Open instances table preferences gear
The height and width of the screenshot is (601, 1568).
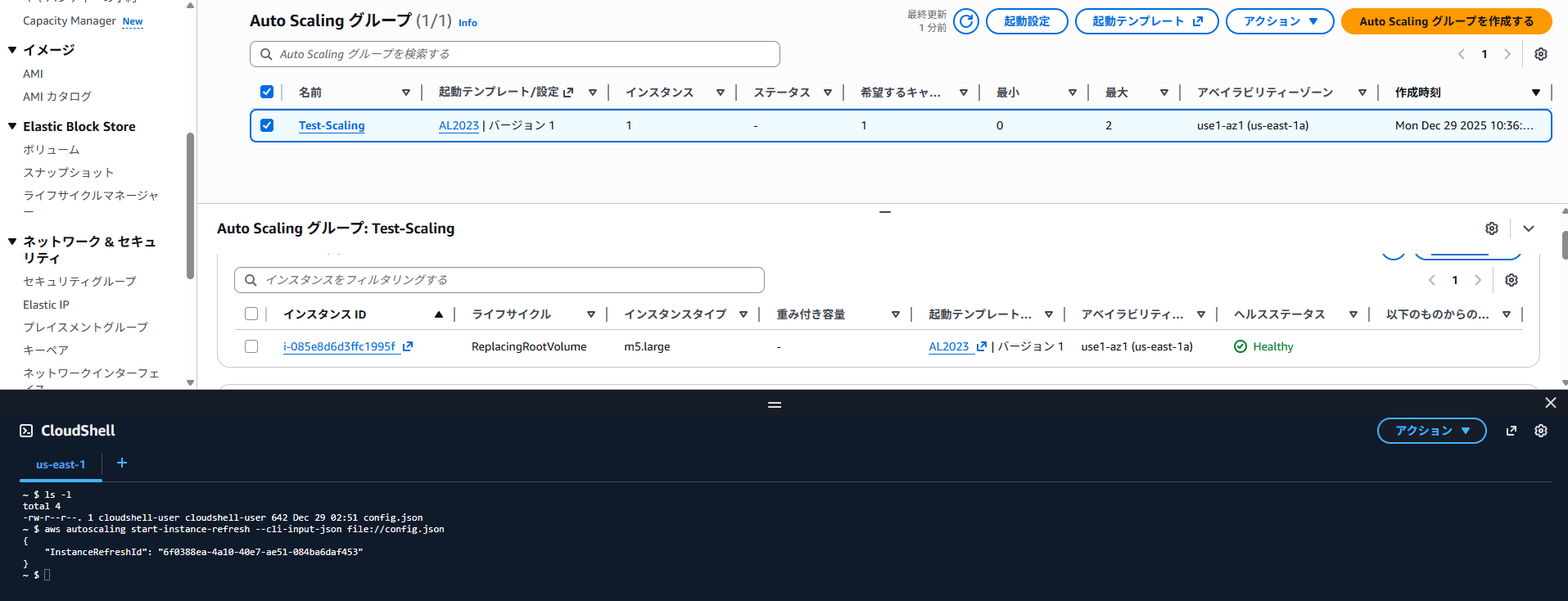coord(1512,280)
